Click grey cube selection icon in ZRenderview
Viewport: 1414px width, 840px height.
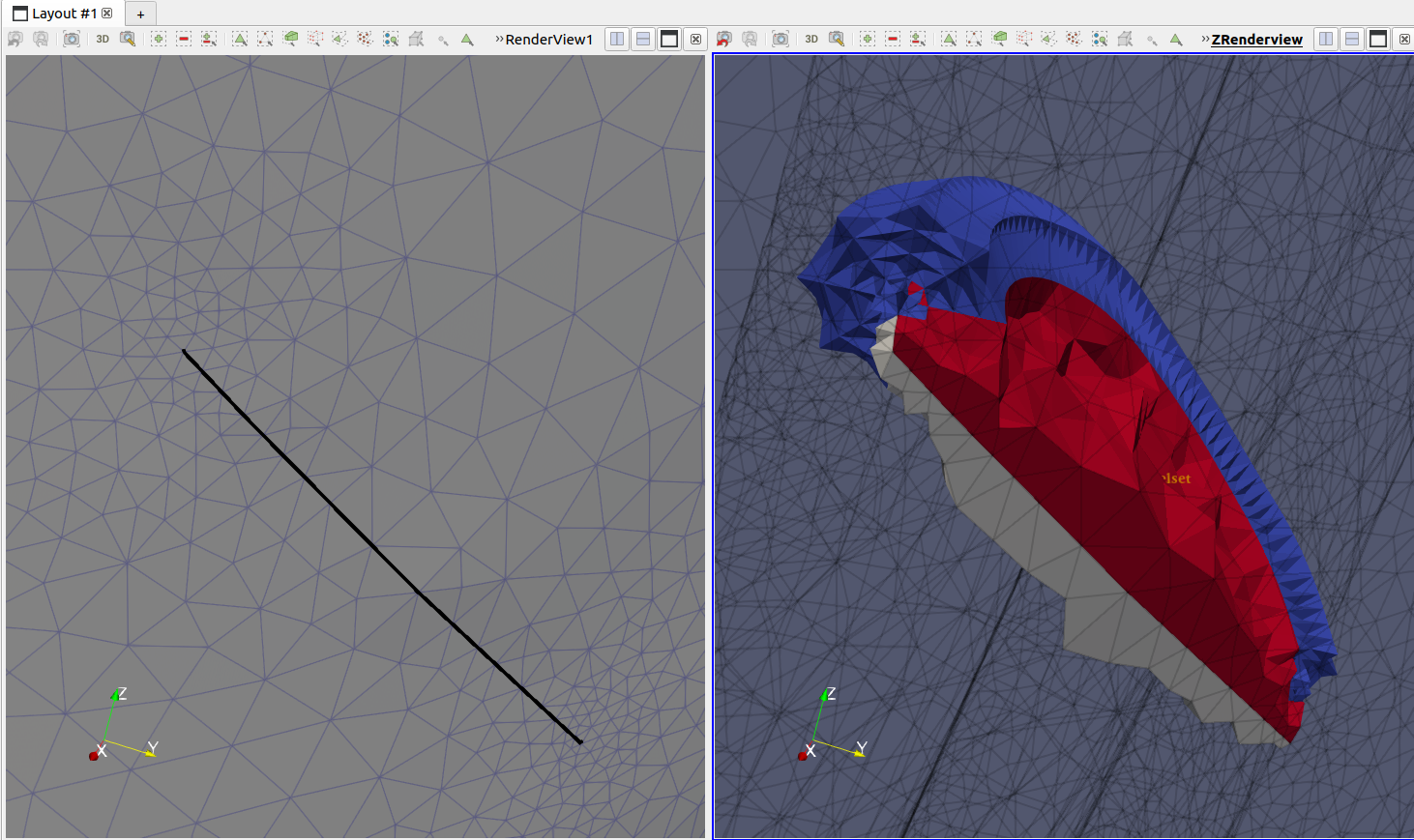coord(1125,39)
